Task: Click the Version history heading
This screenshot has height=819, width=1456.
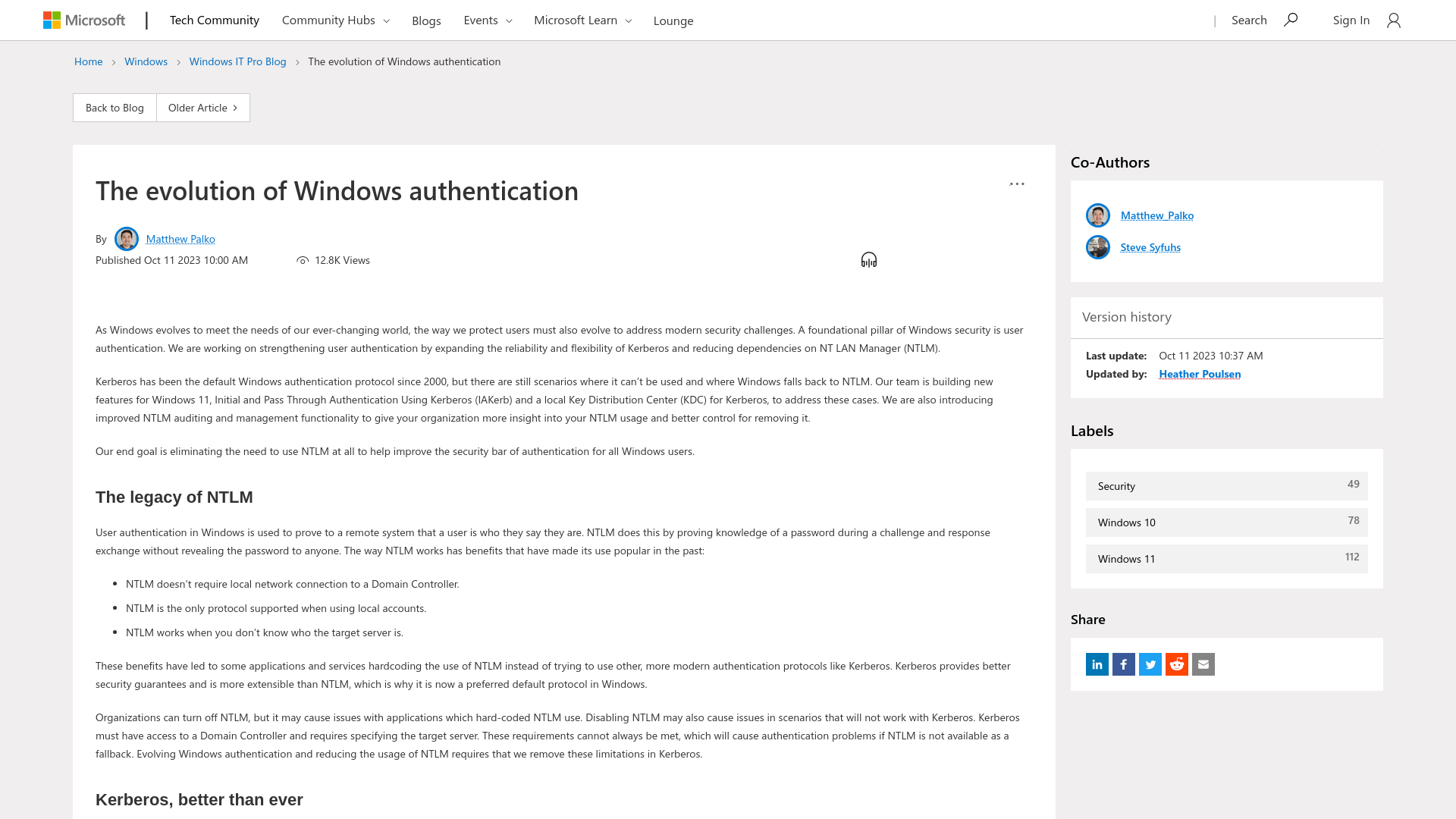Action: (1127, 317)
